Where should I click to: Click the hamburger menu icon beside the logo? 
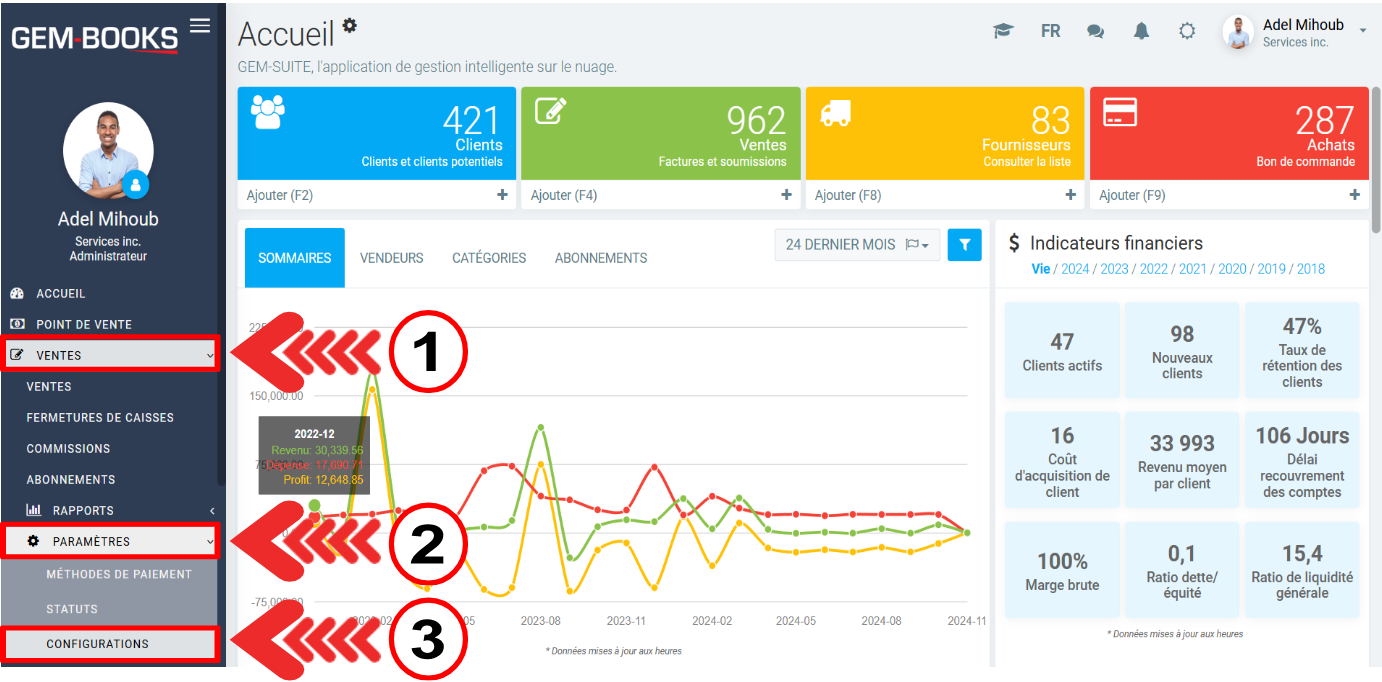pyautogui.click(x=200, y=26)
